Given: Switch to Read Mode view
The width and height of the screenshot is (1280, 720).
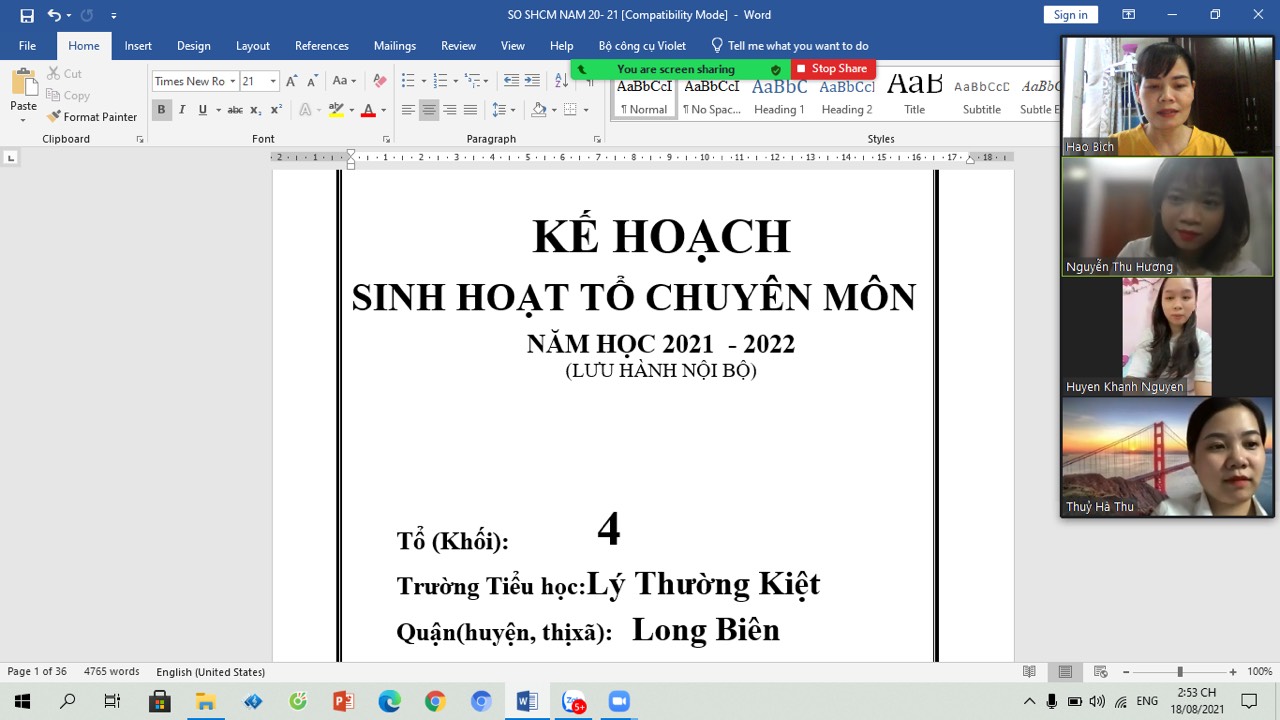Looking at the screenshot, I should point(1029,672).
